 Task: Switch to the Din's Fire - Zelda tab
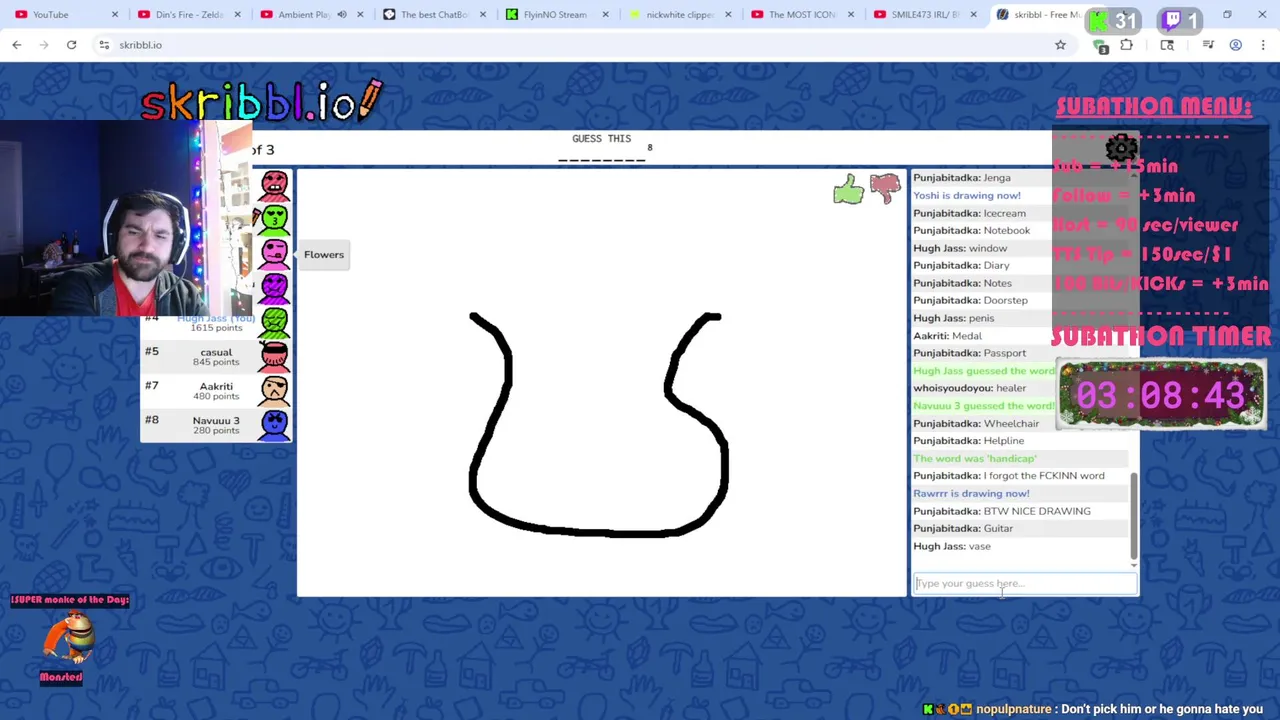click(x=185, y=14)
